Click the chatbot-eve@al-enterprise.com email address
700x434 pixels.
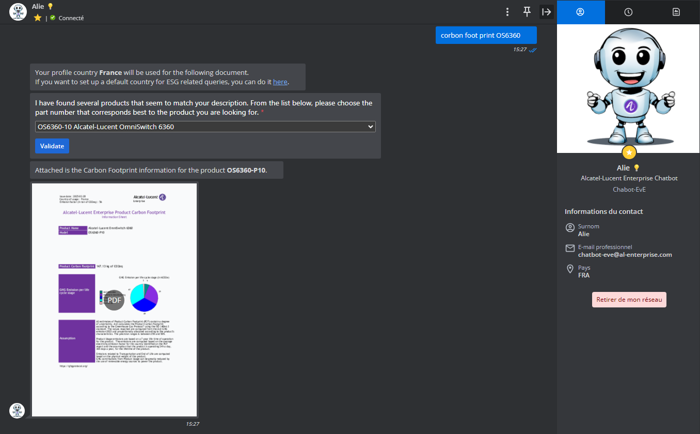[625, 255]
